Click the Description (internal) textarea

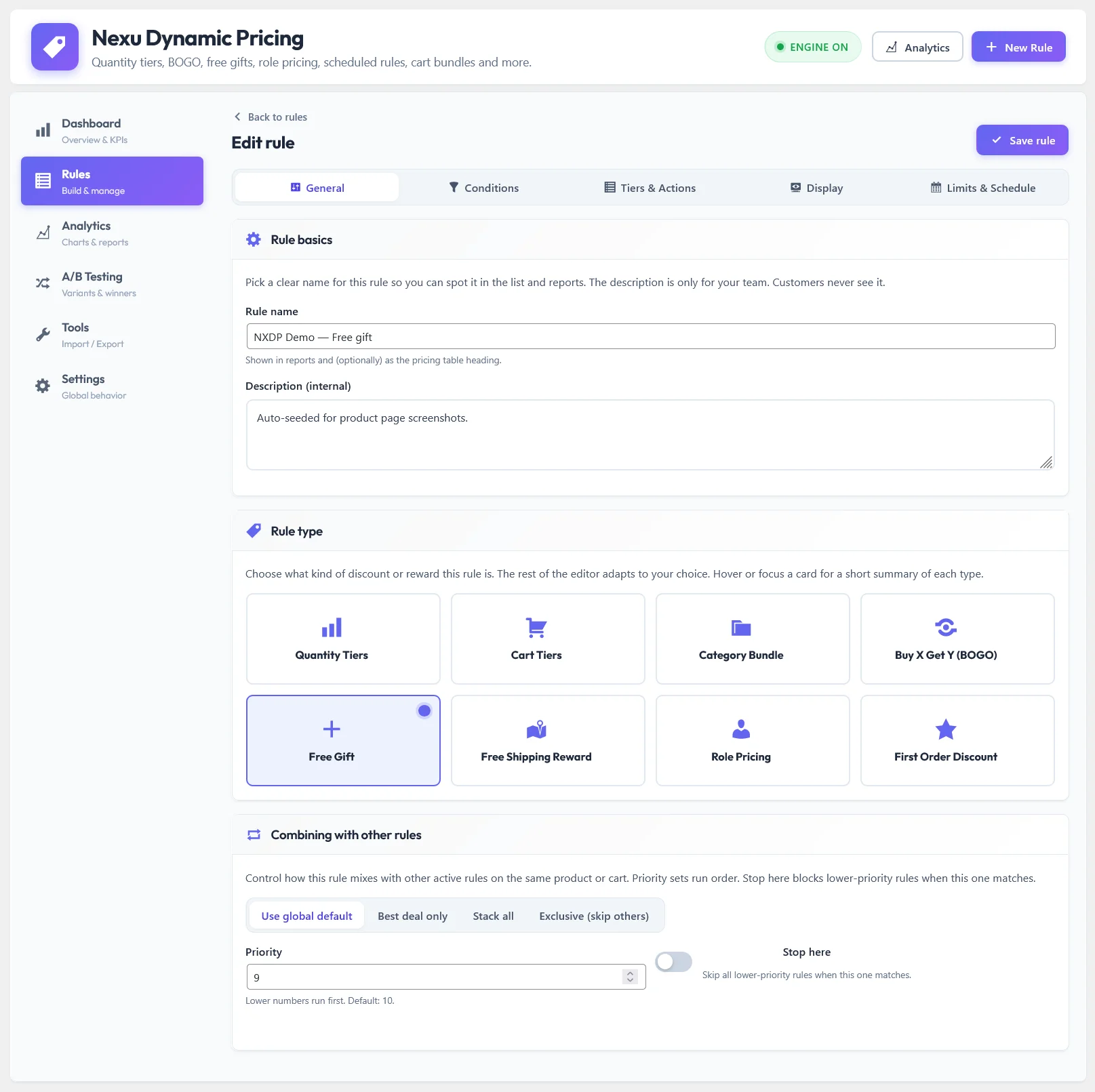(650, 434)
